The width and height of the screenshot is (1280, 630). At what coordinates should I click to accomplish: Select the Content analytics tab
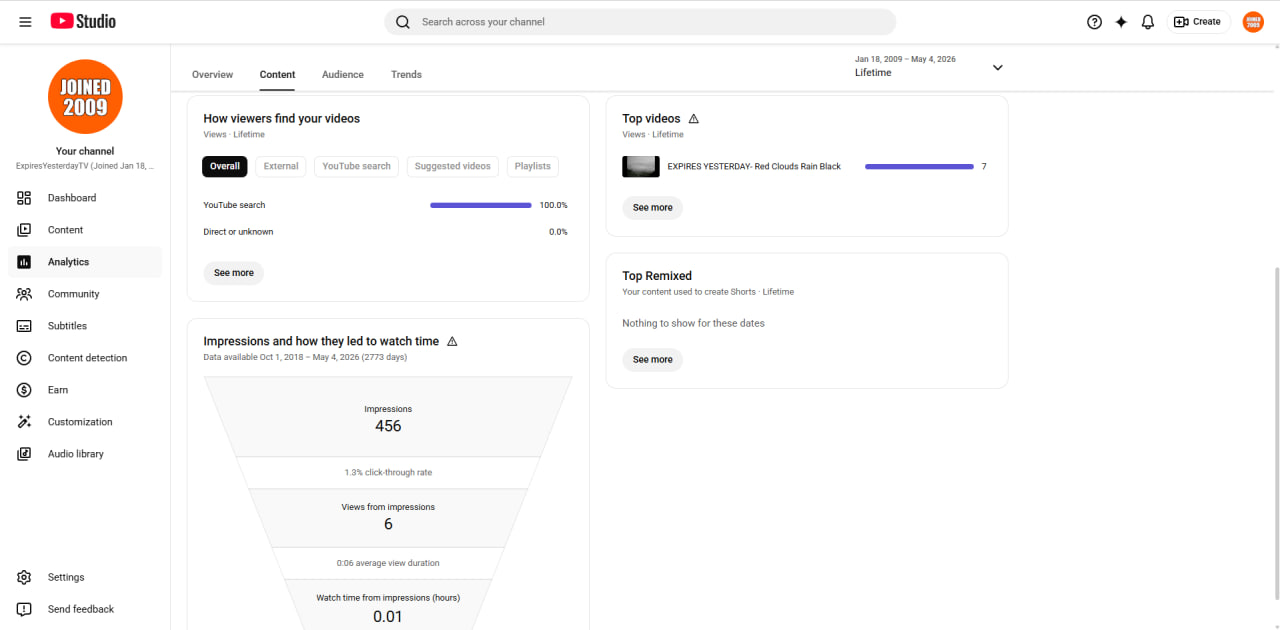coord(277,74)
